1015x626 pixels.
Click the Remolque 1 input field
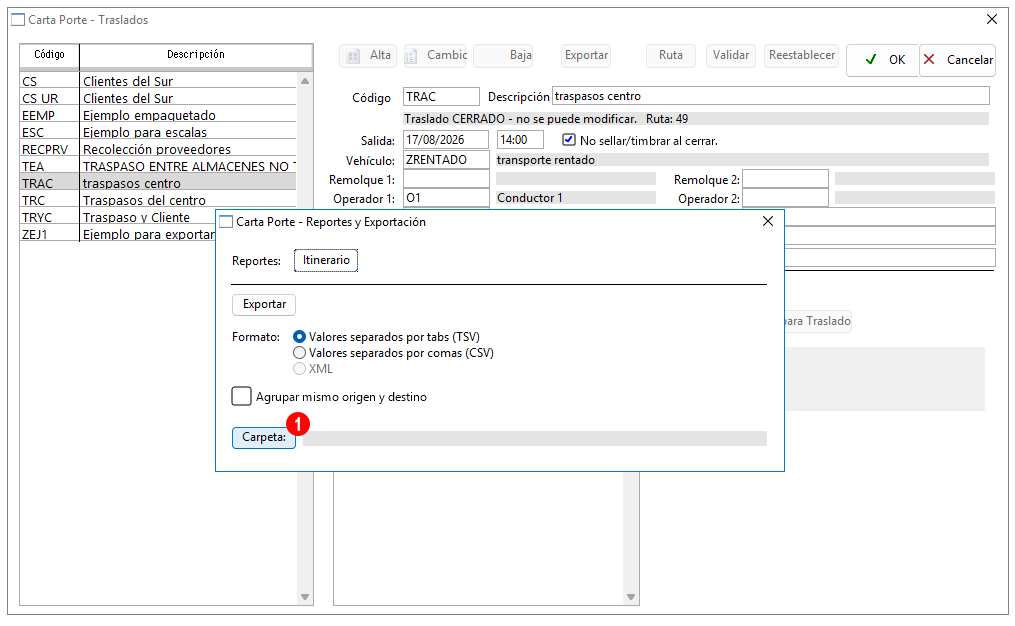(446, 179)
